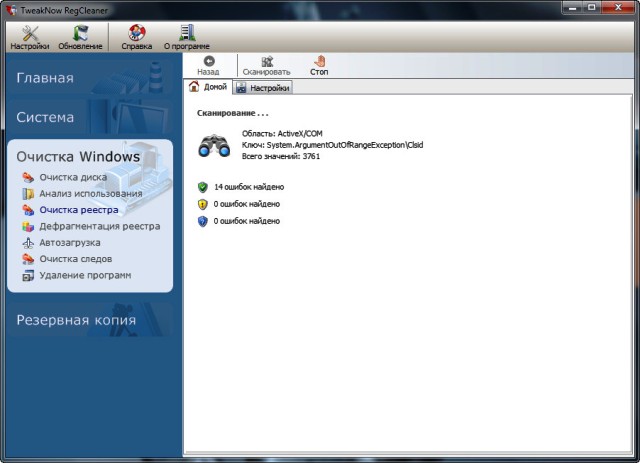Switch to the Настройки tab
Screen dimensions: 640x463
click(x=263, y=87)
